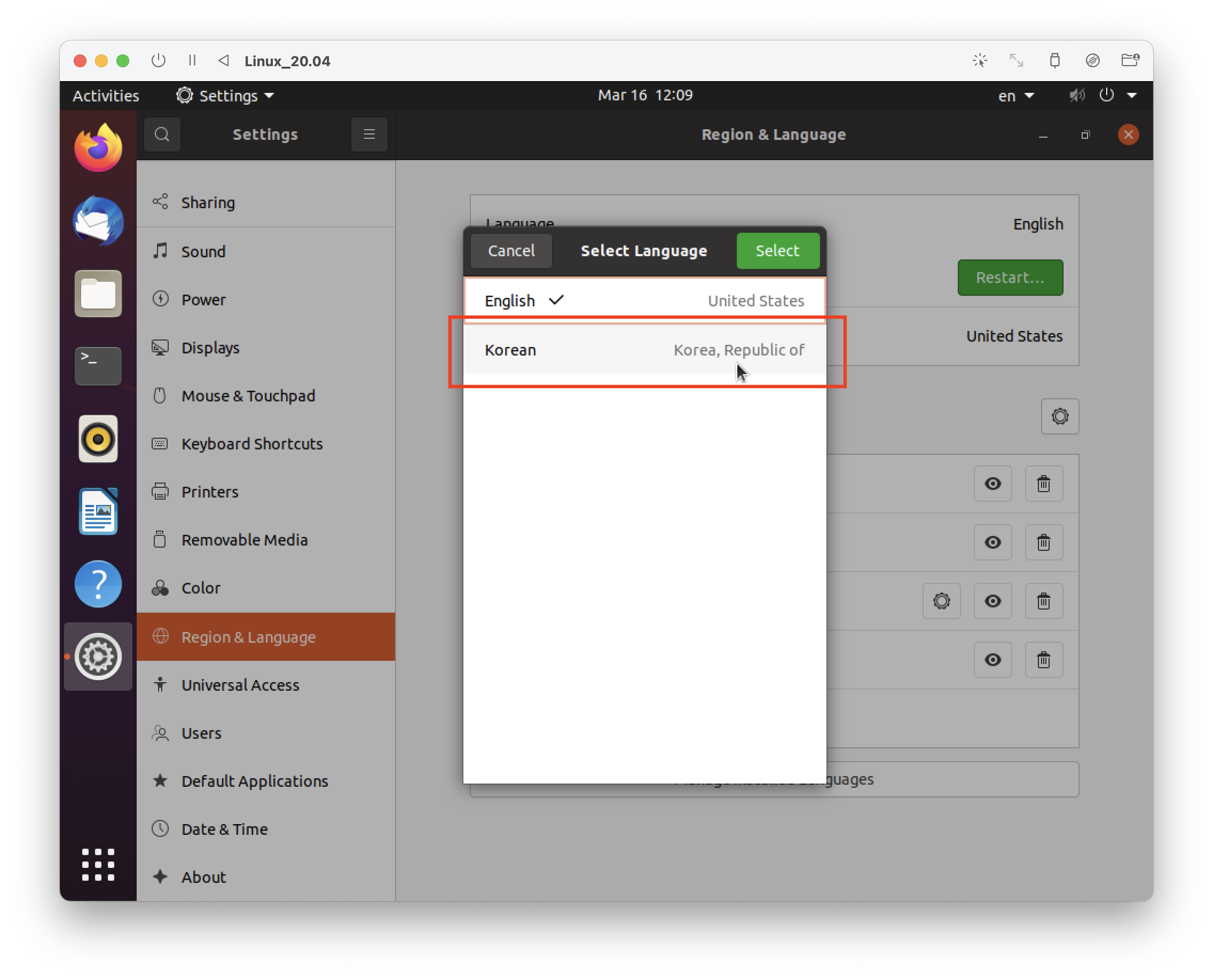1213x980 pixels.
Task: Open Keyboard Shortcuts in sidebar
Action: 252,444
